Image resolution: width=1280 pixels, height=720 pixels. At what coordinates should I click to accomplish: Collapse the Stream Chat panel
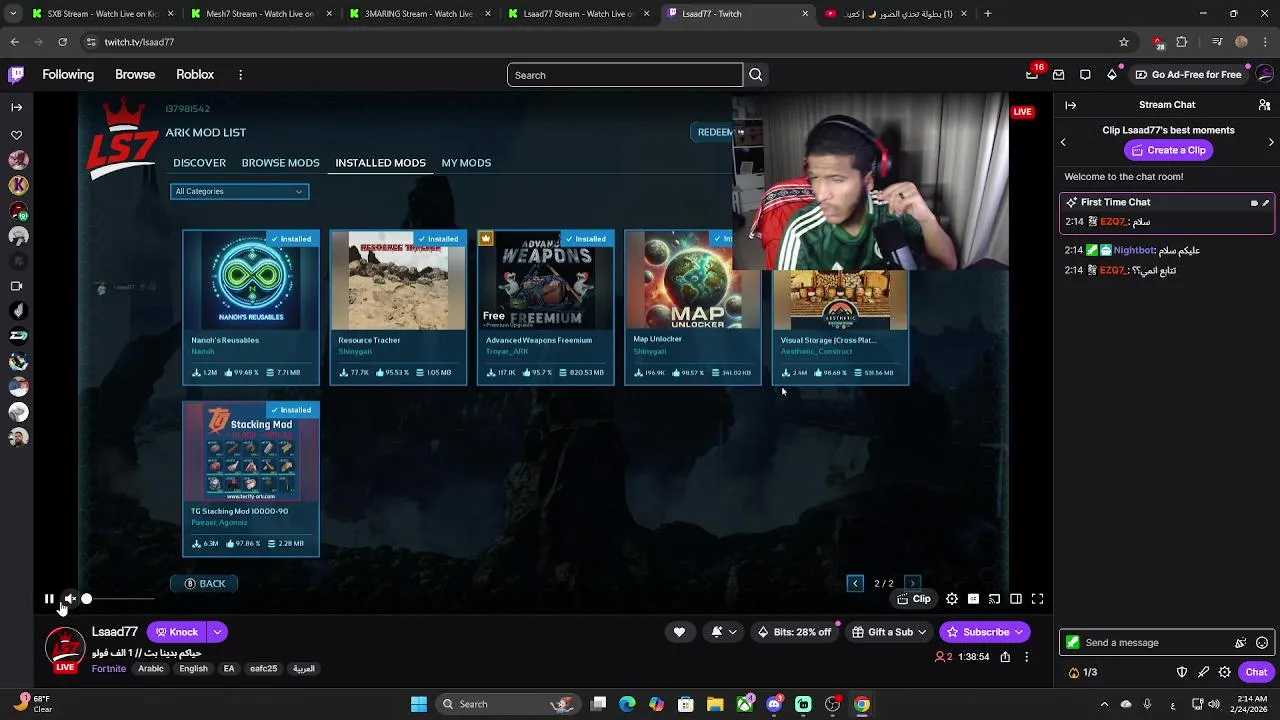[1070, 105]
